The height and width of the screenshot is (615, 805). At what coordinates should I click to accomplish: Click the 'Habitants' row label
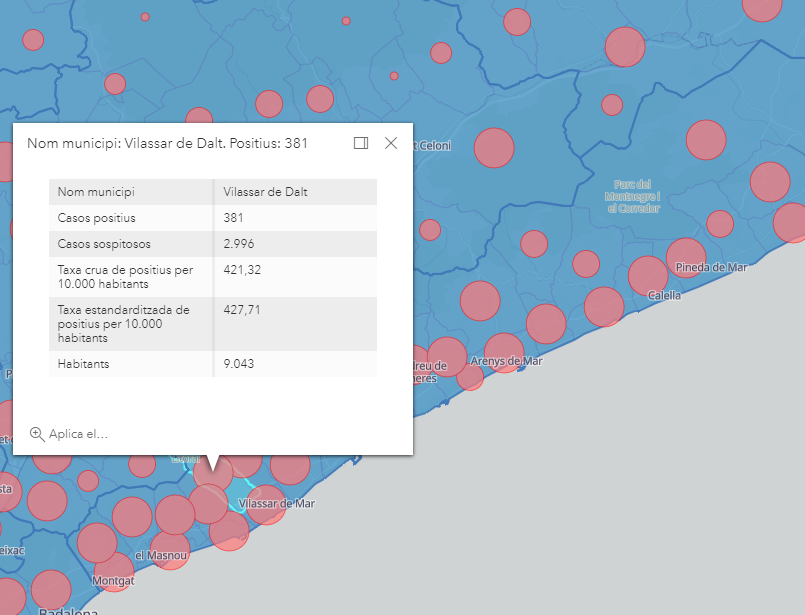pyautogui.click(x=83, y=364)
